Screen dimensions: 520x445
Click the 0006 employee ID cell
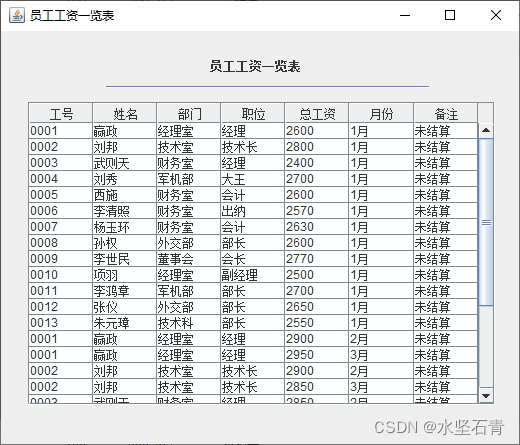coord(61,211)
